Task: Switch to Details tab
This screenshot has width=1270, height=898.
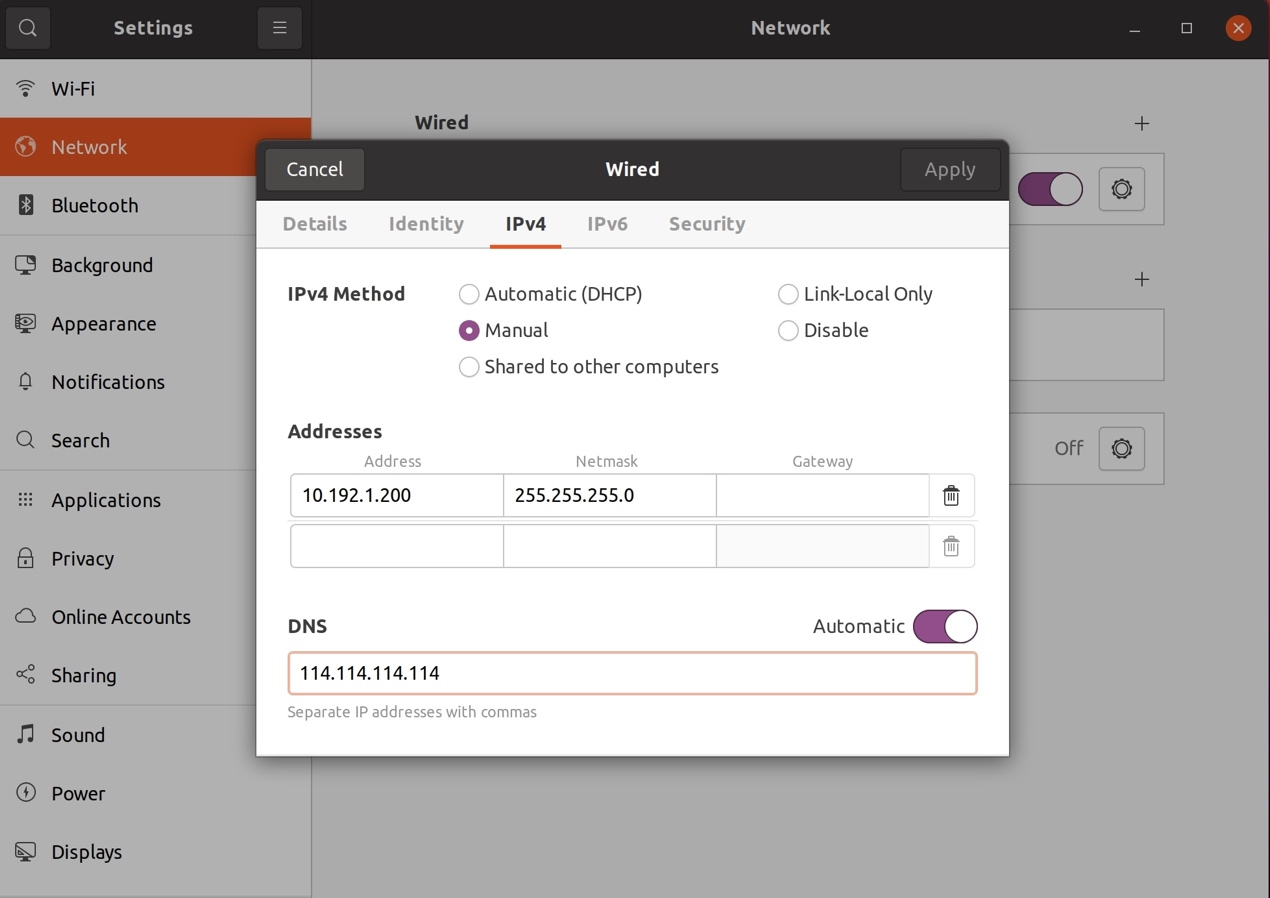Action: [315, 224]
